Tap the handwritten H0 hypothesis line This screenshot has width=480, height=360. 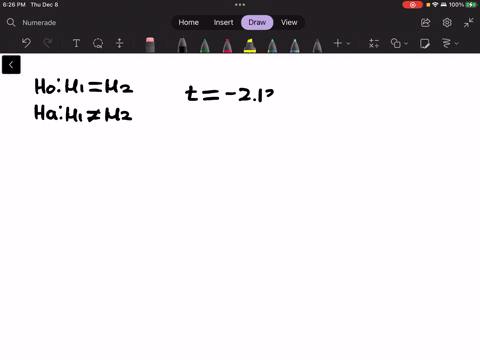[84, 87]
